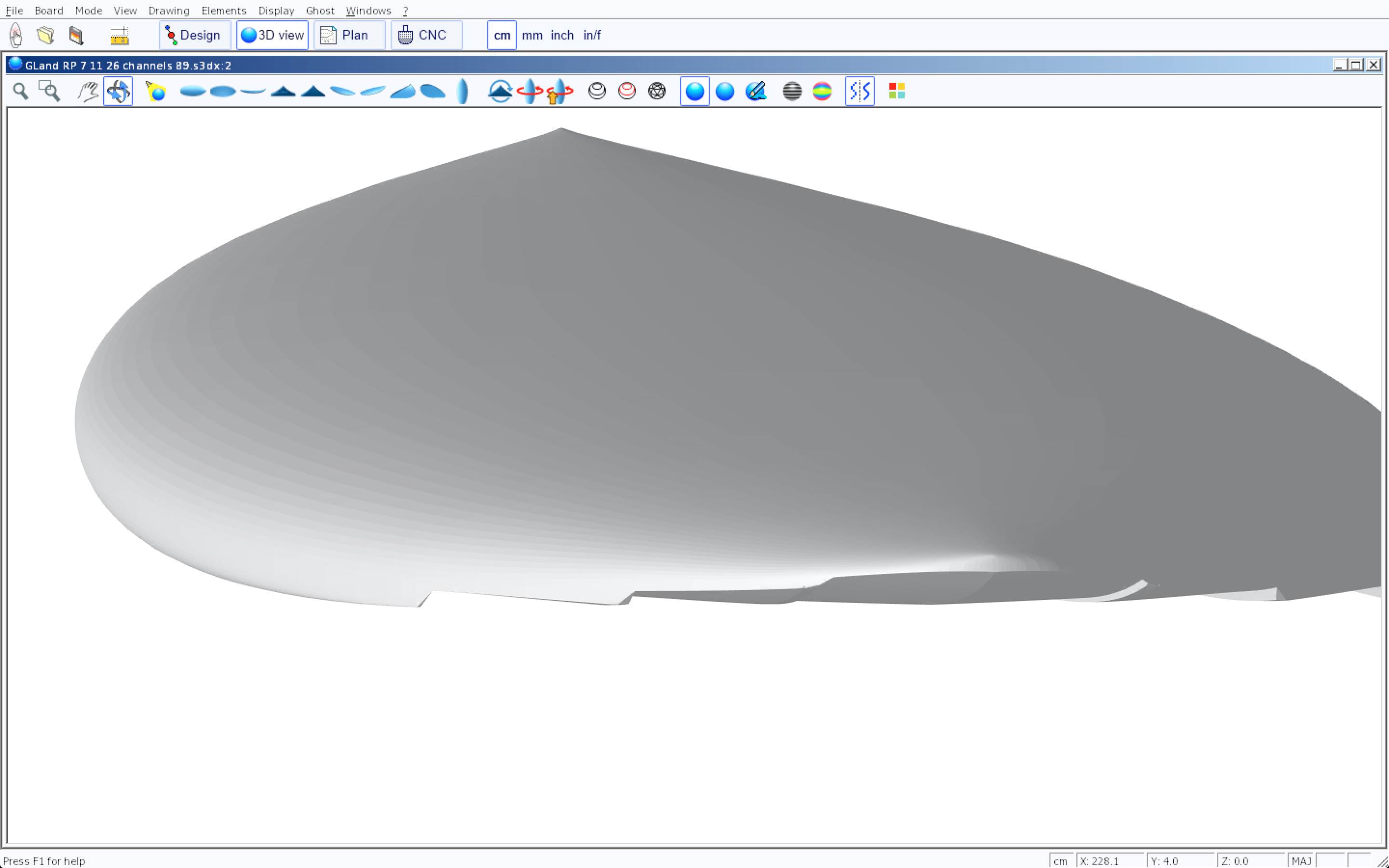The width and height of the screenshot is (1389, 868).
Task: Activate the 3D rotate view tool
Action: [x=118, y=91]
